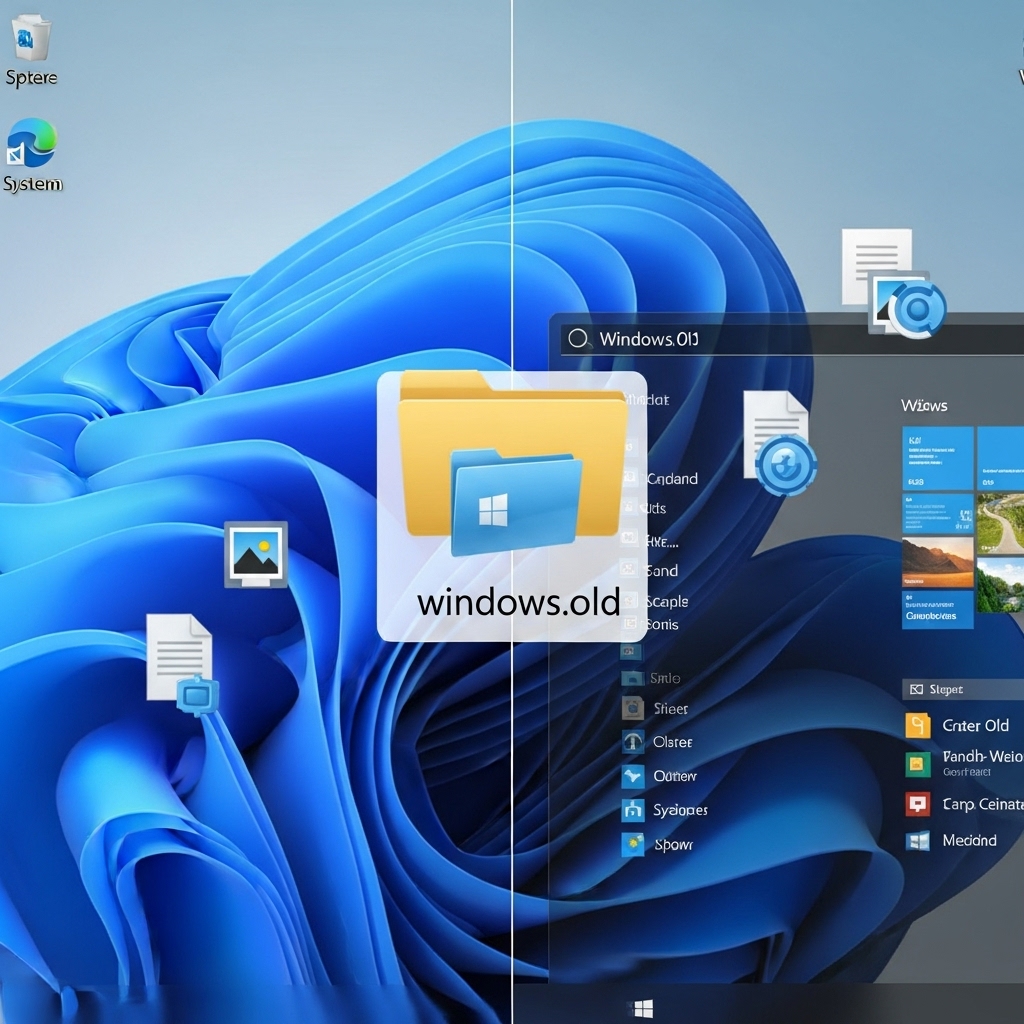Open the top-left blue tile under Wiows
Image resolution: width=1024 pixels, height=1024 pixels.
pos(938,458)
